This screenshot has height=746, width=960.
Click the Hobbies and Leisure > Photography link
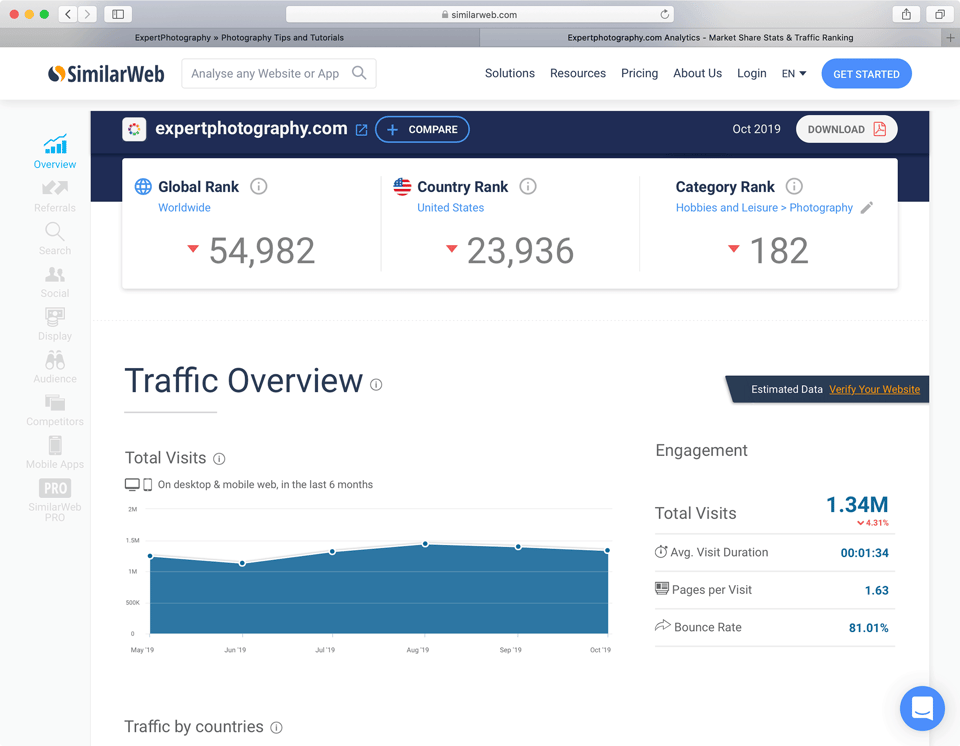point(764,208)
